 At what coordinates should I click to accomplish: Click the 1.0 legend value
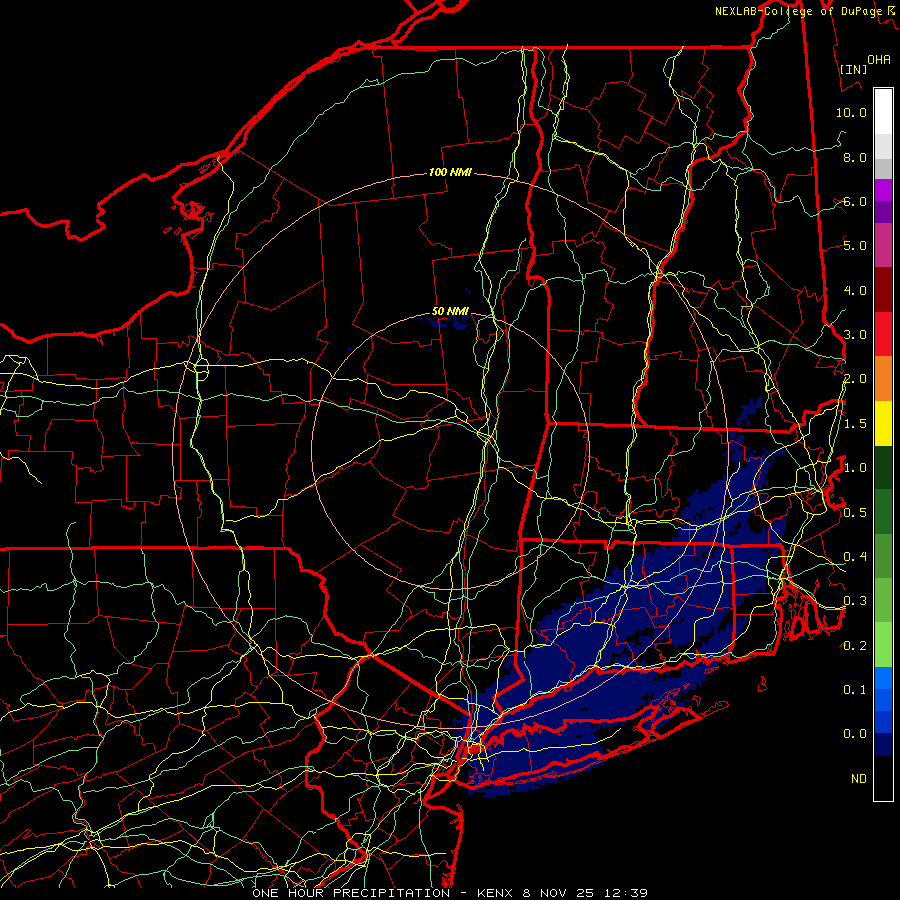coord(855,468)
